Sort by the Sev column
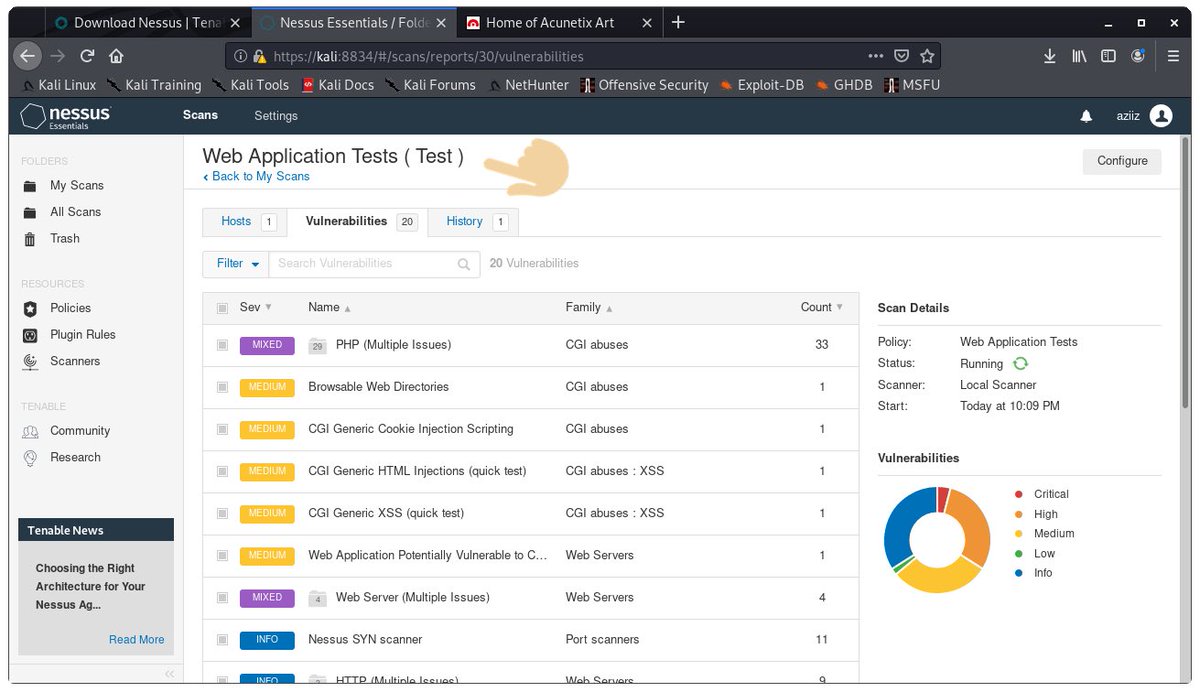Image resolution: width=1200 pixels, height=692 pixels. (x=256, y=307)
